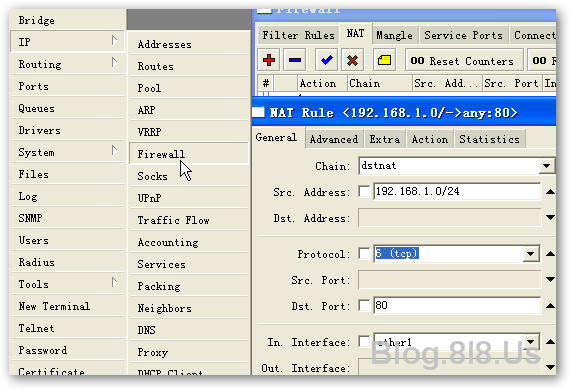The image size is (571, 390).
Task: Switch to Advanced tab in NAT Rule
Action: click(x=334, y=139)
